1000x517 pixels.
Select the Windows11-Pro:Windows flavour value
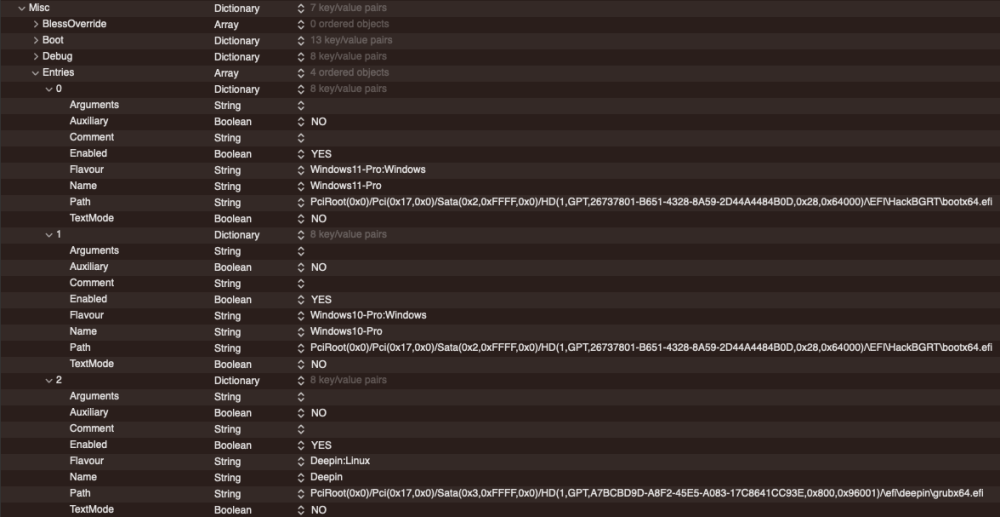point(368,170)
